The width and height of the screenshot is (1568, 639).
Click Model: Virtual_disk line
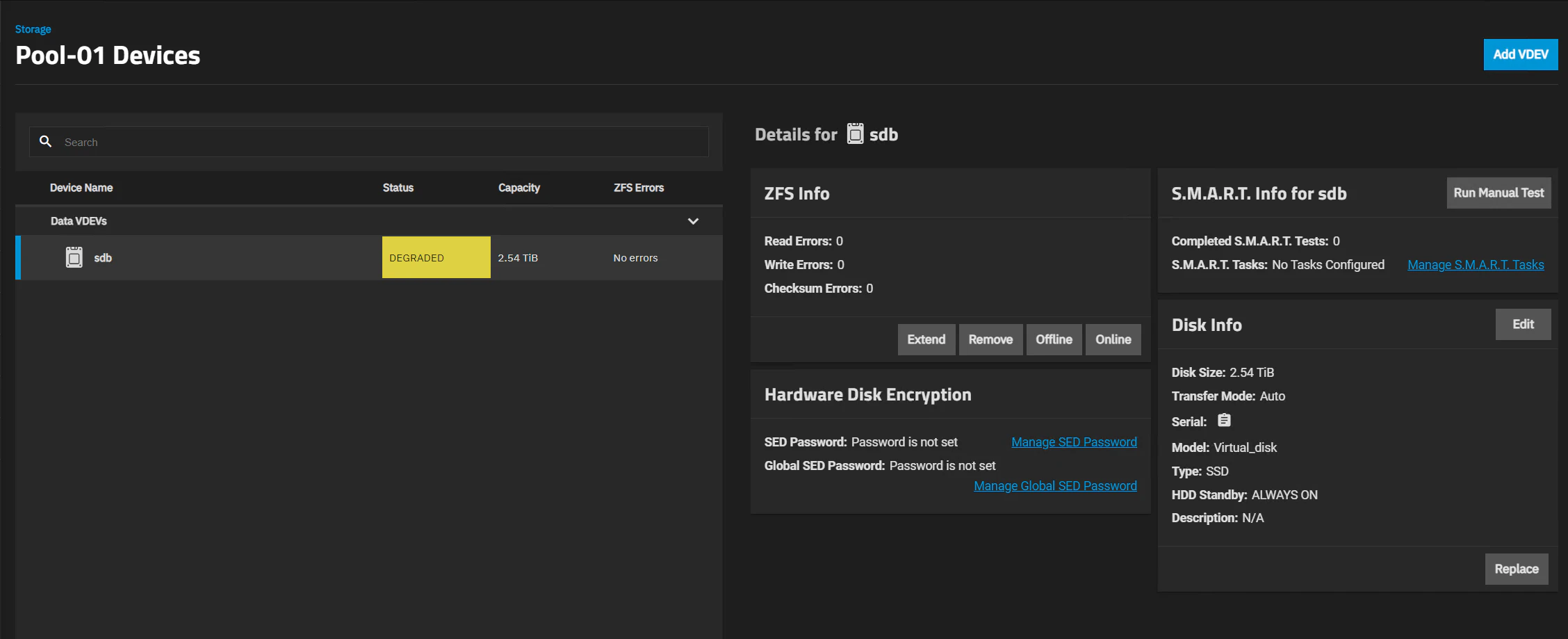pyautogui.click(x=1224, y=448)
